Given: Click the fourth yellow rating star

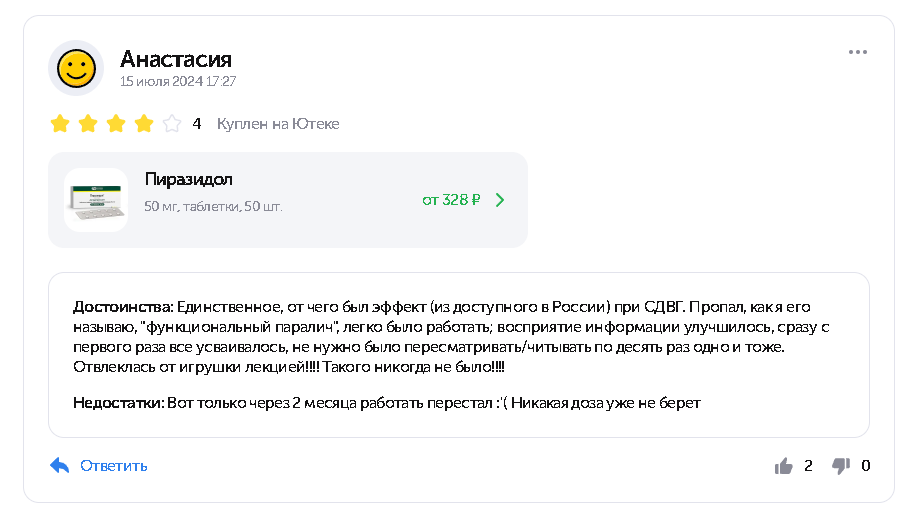Looking at the screenshot, I should (x=144, y=124).
